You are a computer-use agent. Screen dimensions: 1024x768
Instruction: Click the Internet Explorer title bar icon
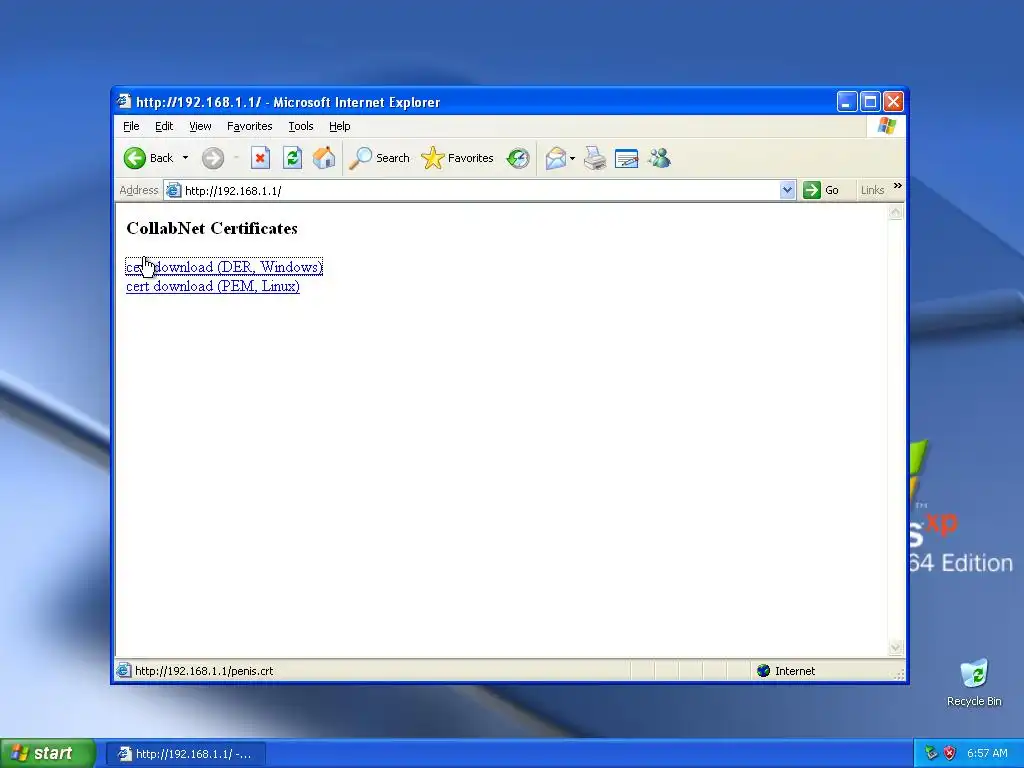coord(123,101)
